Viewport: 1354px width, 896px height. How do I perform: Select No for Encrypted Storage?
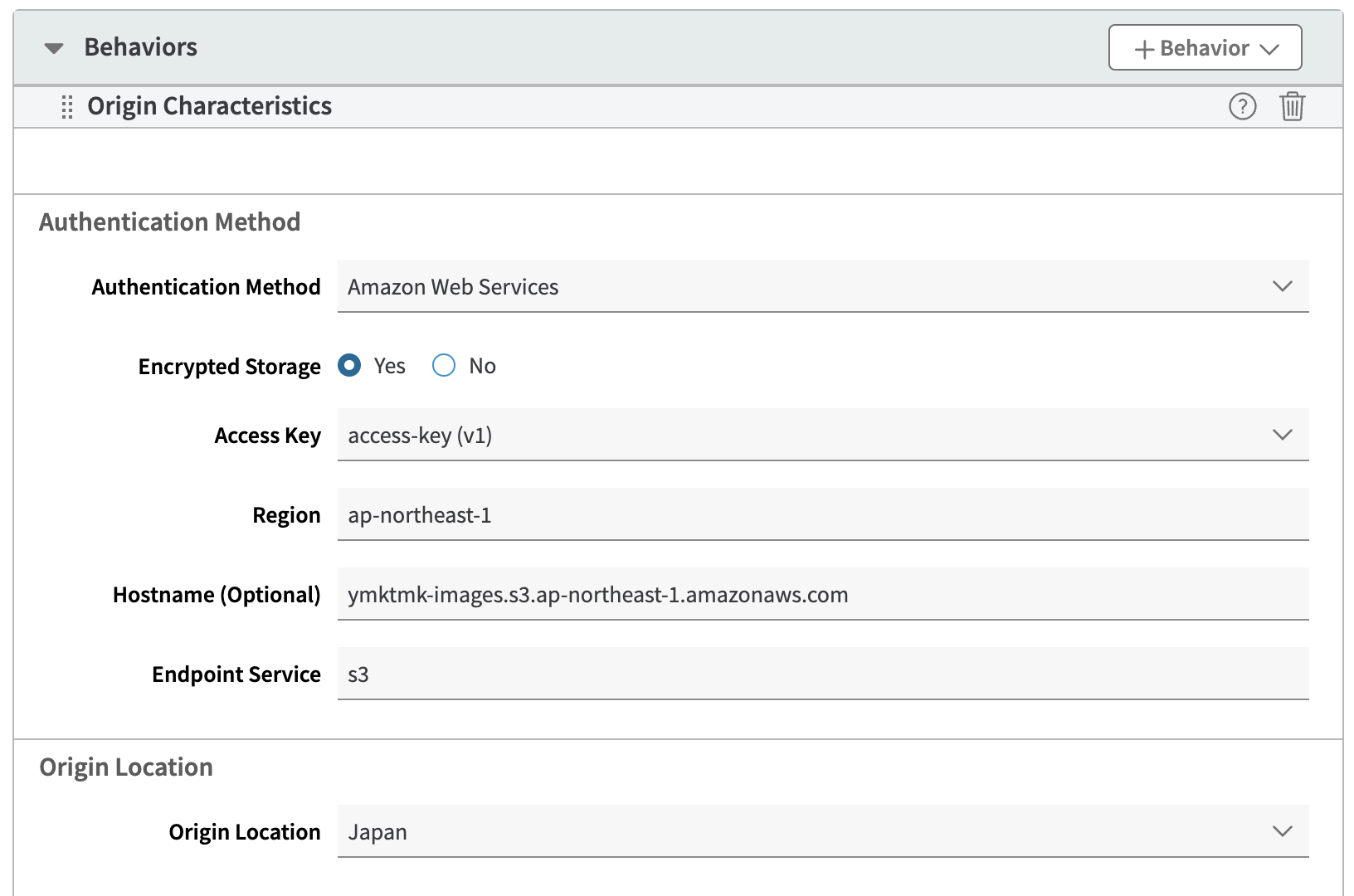point(444,366)
